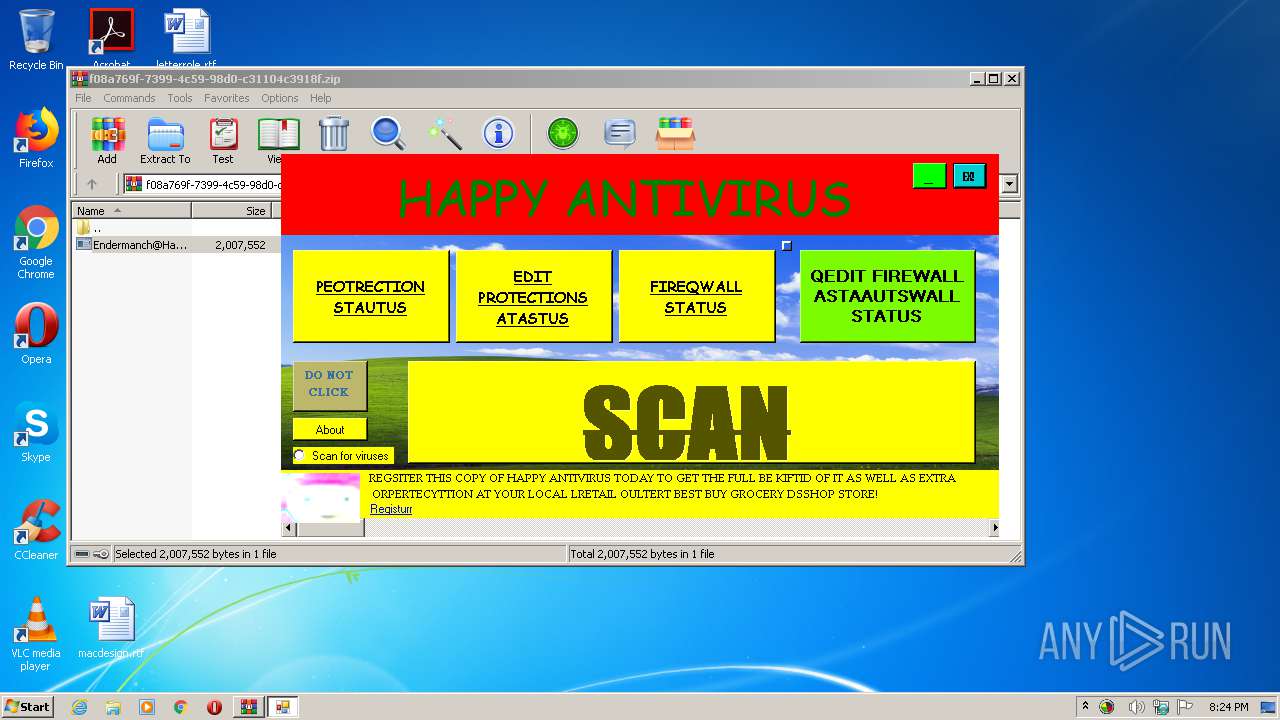Click the horizontal scrollbar right arrow
This screenshot has width=1280, height=720.
click(x=994, y=528)
